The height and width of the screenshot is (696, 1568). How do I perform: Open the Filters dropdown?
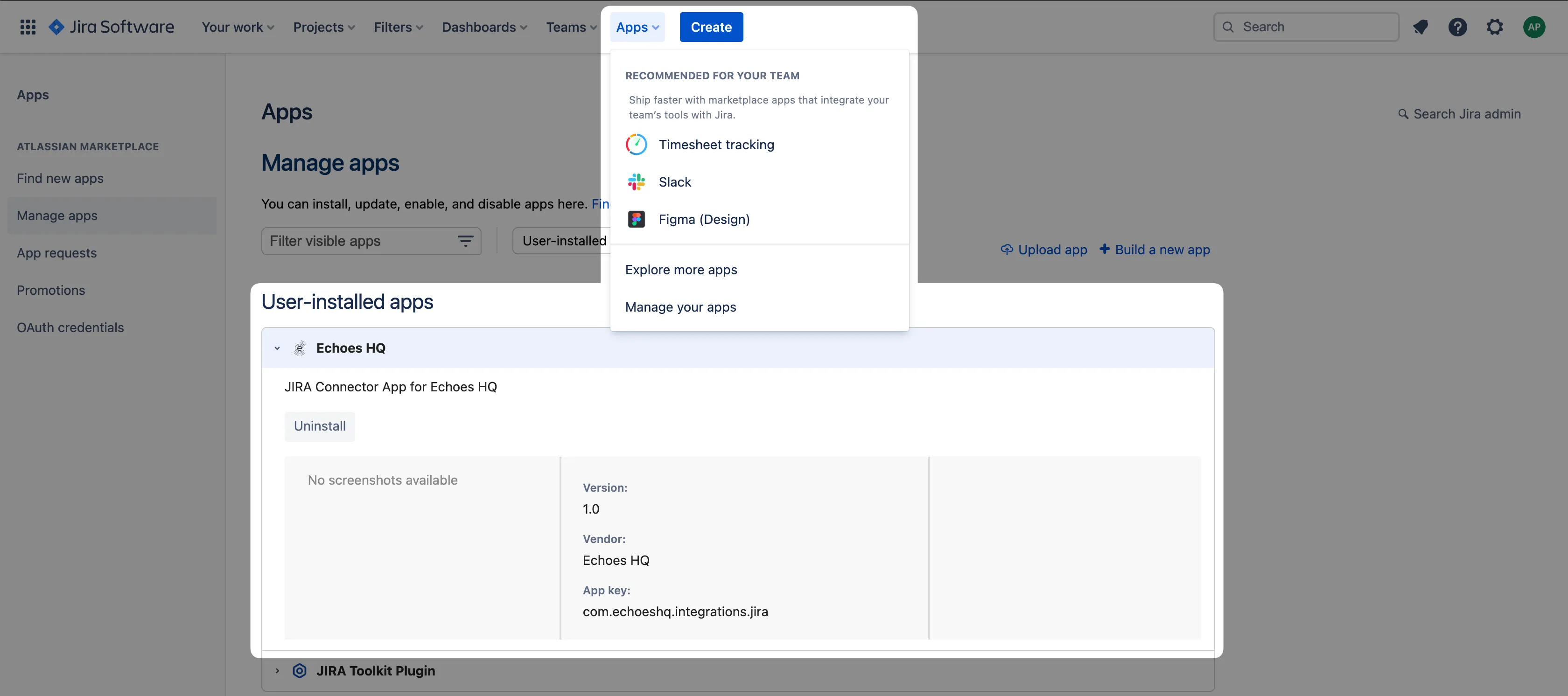pos(398,27)
